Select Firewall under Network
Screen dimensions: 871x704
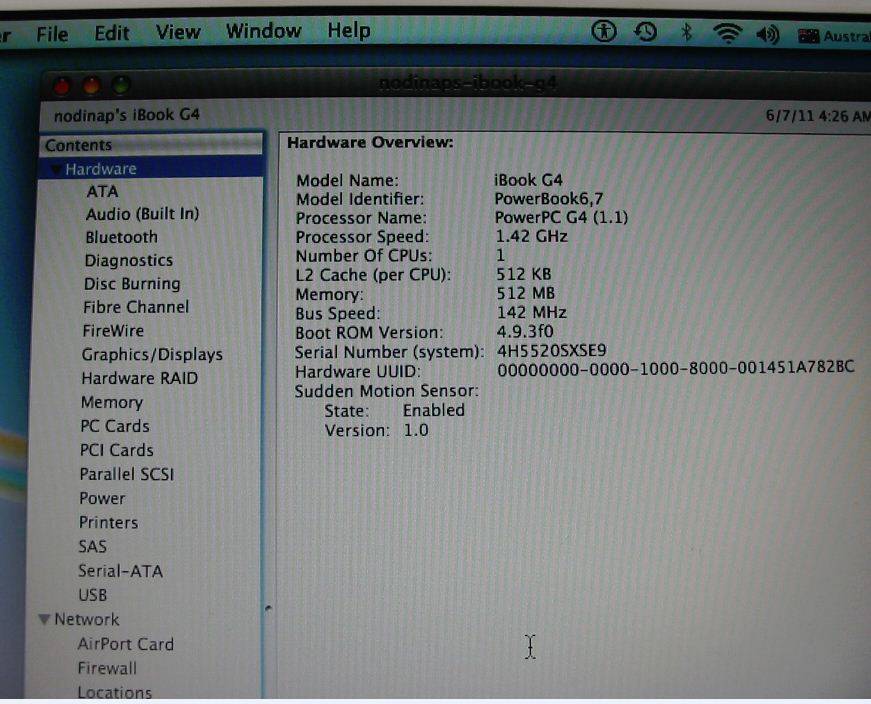(x=107, y=668)
